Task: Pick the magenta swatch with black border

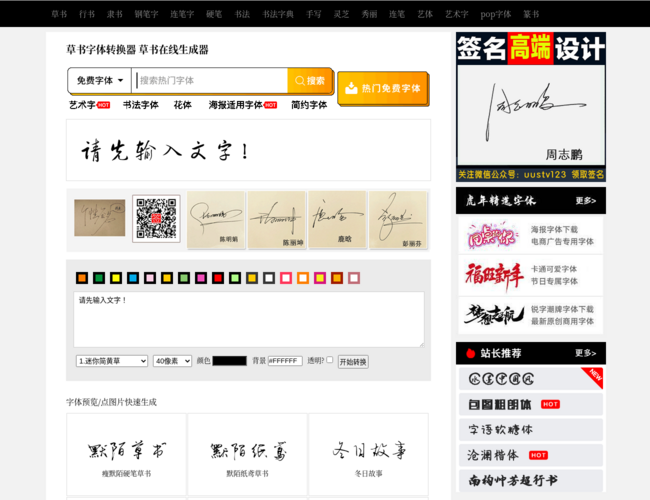Action: 201,278
